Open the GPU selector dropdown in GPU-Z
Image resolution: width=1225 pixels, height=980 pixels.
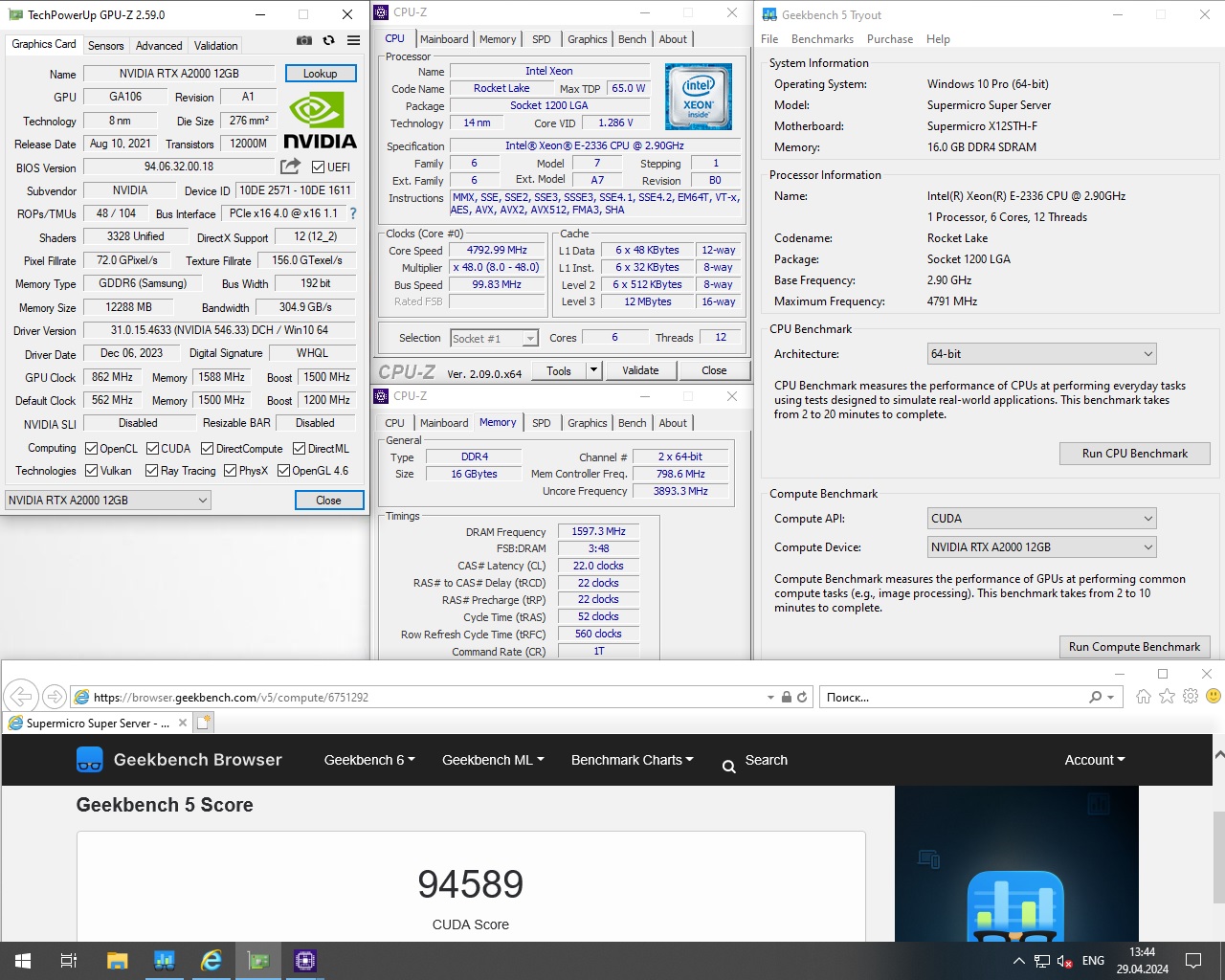point(107,500)
